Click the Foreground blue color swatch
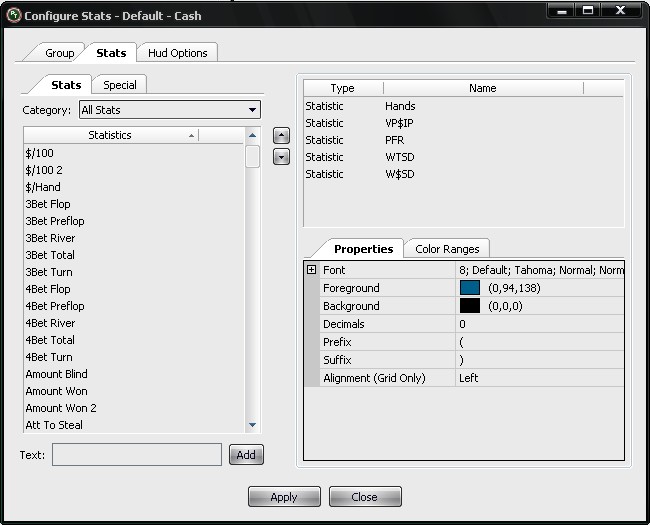Image resolution: width=650 pixels, height=525 pixels. [x=470, y=288]
